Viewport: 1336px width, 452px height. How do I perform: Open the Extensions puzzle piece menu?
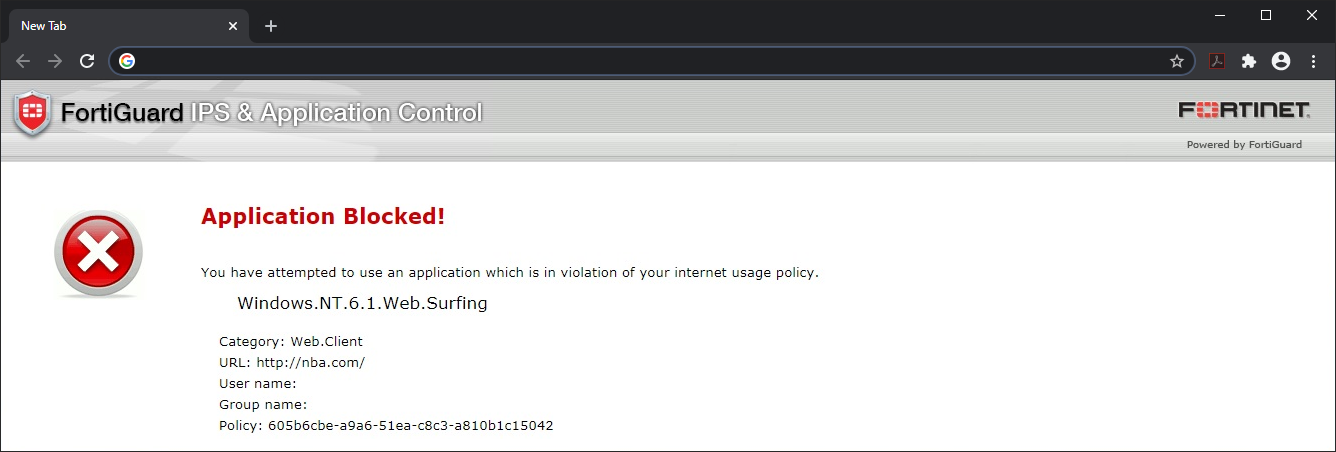point(1249,61)
